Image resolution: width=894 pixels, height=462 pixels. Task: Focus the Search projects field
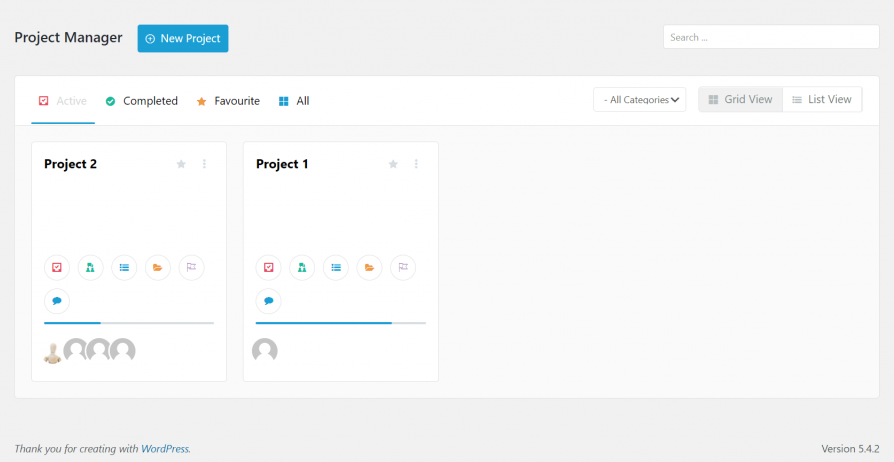point(771,37)
